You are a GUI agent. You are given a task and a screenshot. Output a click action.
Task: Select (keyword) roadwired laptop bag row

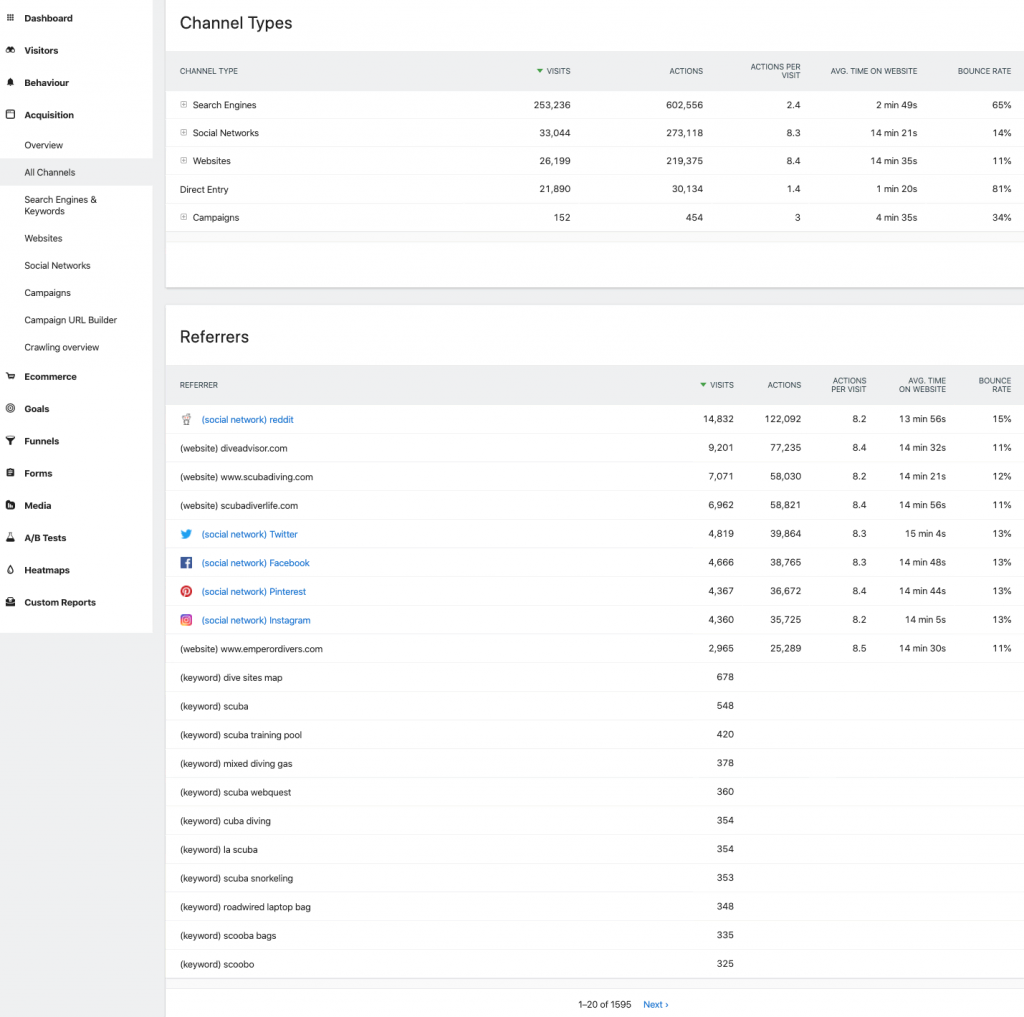(595, 907)
